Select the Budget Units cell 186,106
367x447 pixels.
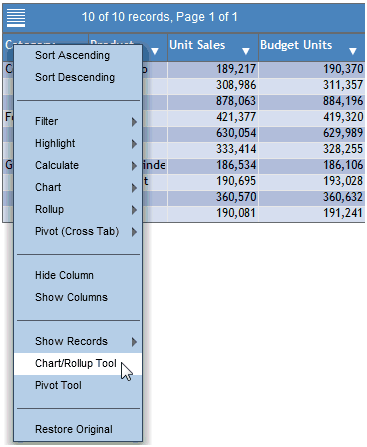[x=312, y=165]
